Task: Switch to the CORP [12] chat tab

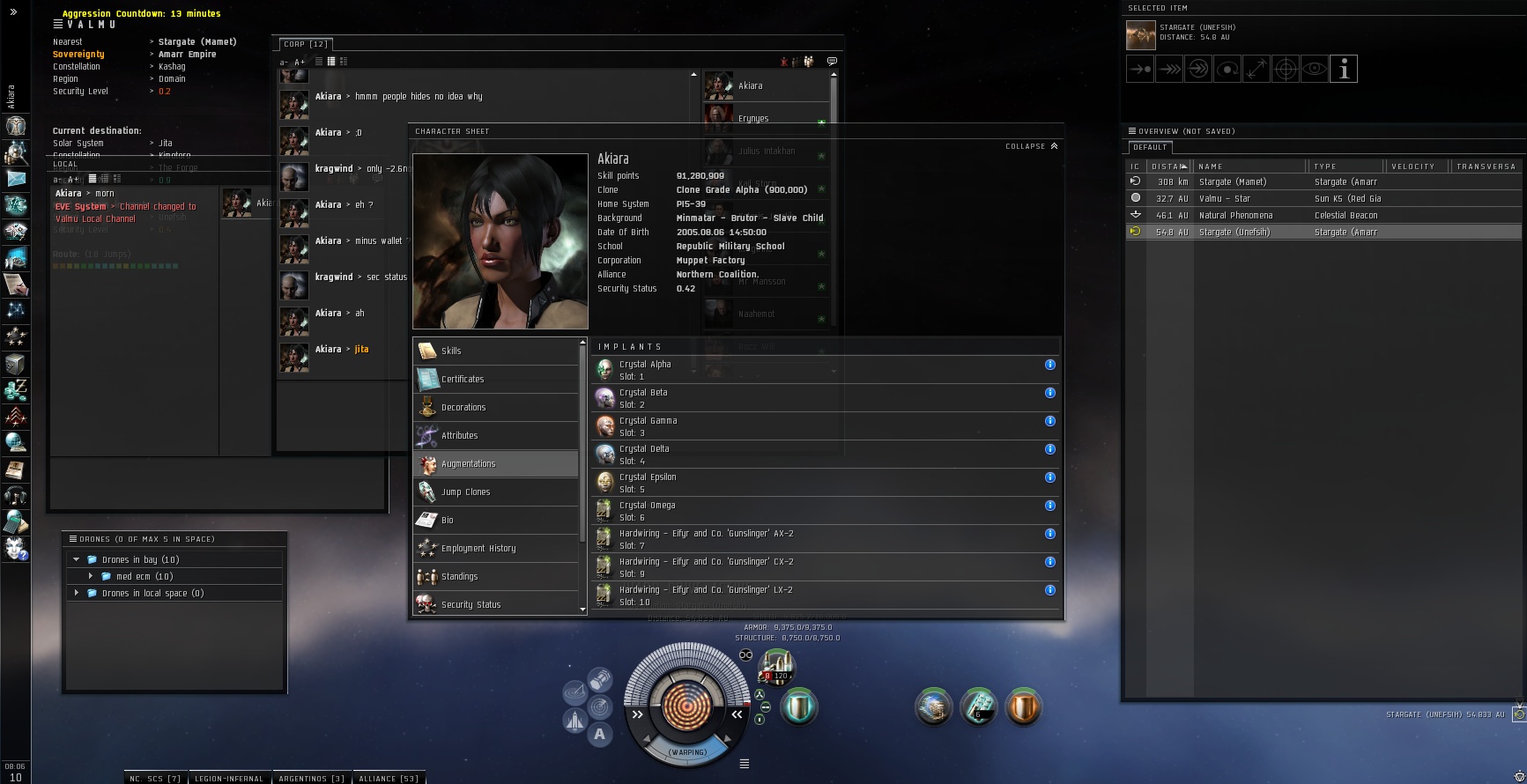Action: [x=306, y=44]
